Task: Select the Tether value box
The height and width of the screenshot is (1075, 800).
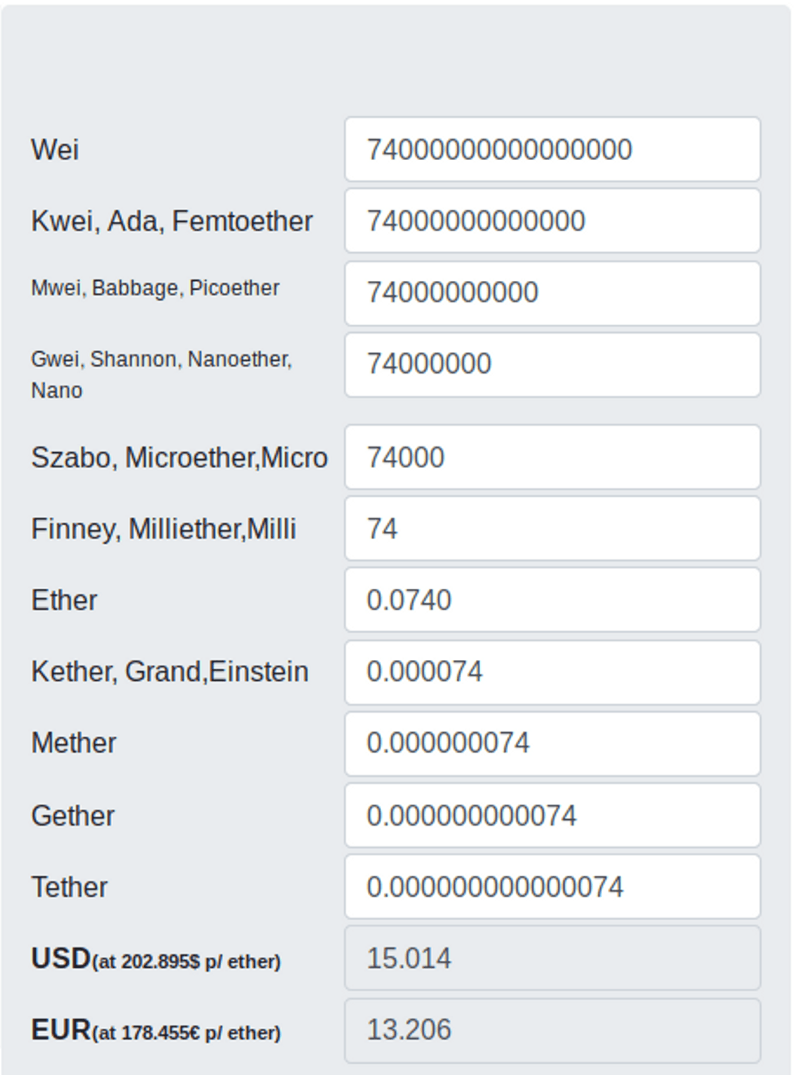Action: click(553, 886)
